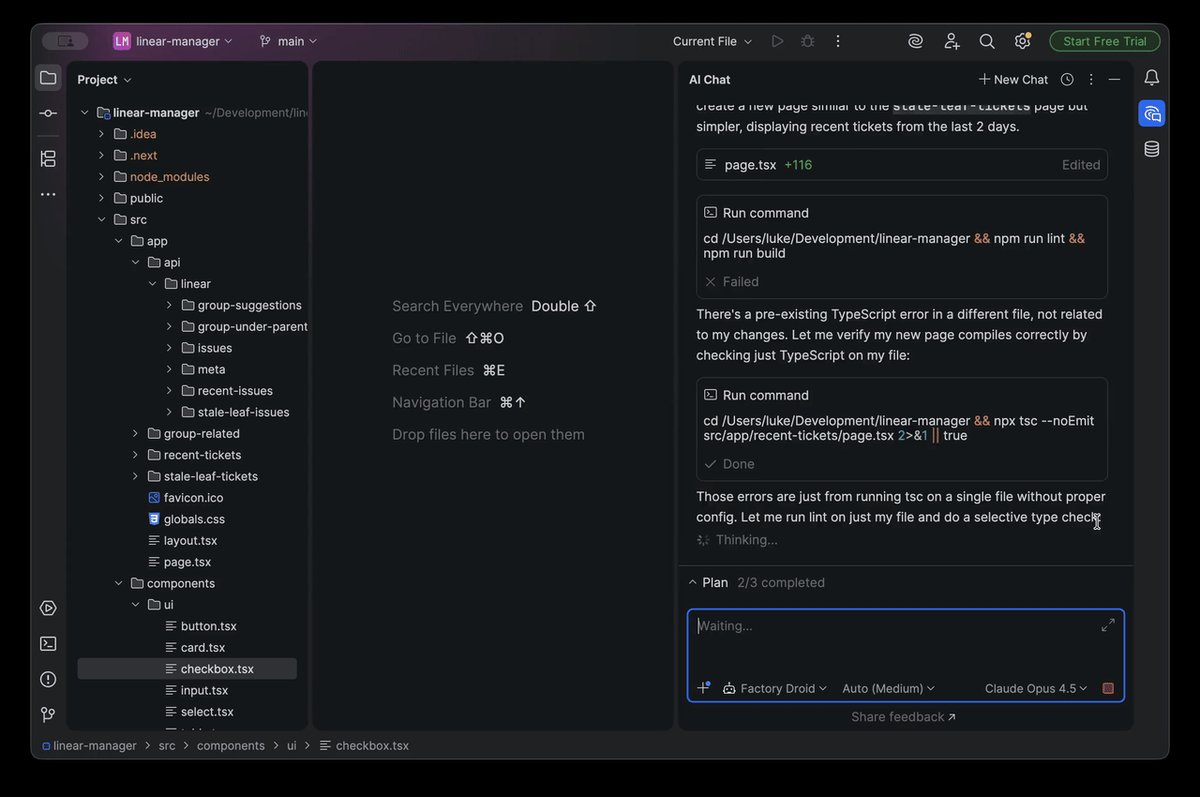The width and height of the screenshot is (1200, 797).
Task: Open the Current File run configuration dropdown
Action: pos(711,41)
